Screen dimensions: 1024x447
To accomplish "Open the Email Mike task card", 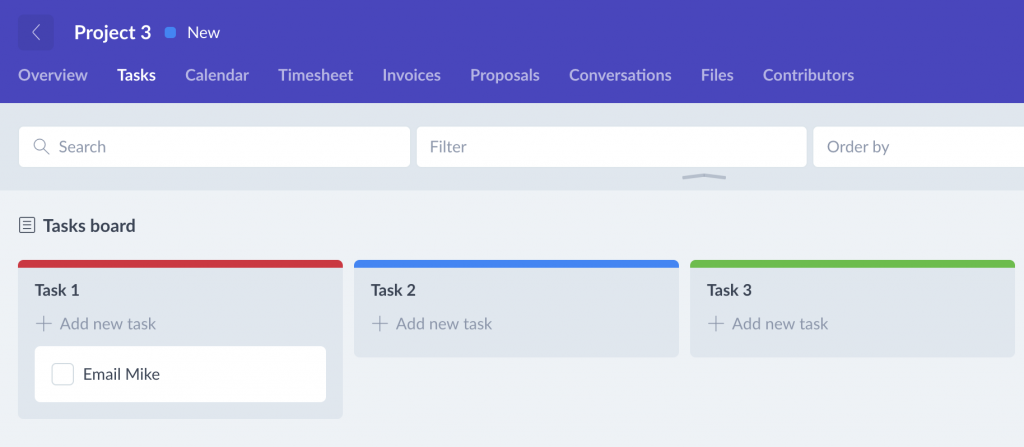I will 180,374.
